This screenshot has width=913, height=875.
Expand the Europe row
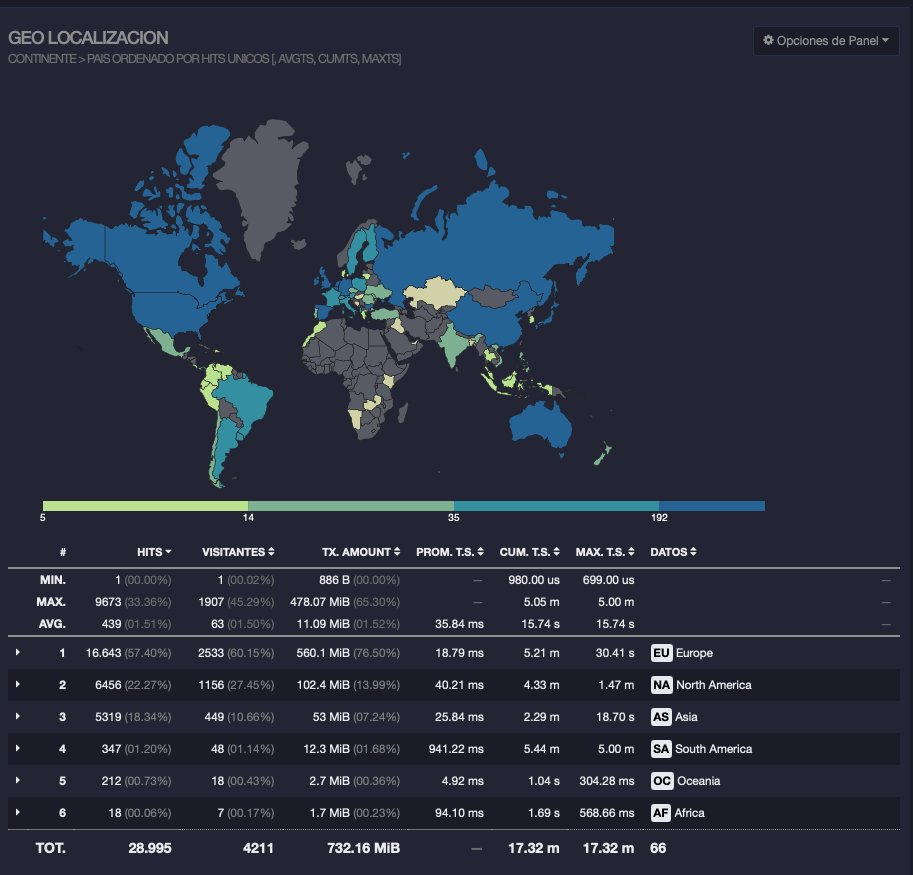17,653
